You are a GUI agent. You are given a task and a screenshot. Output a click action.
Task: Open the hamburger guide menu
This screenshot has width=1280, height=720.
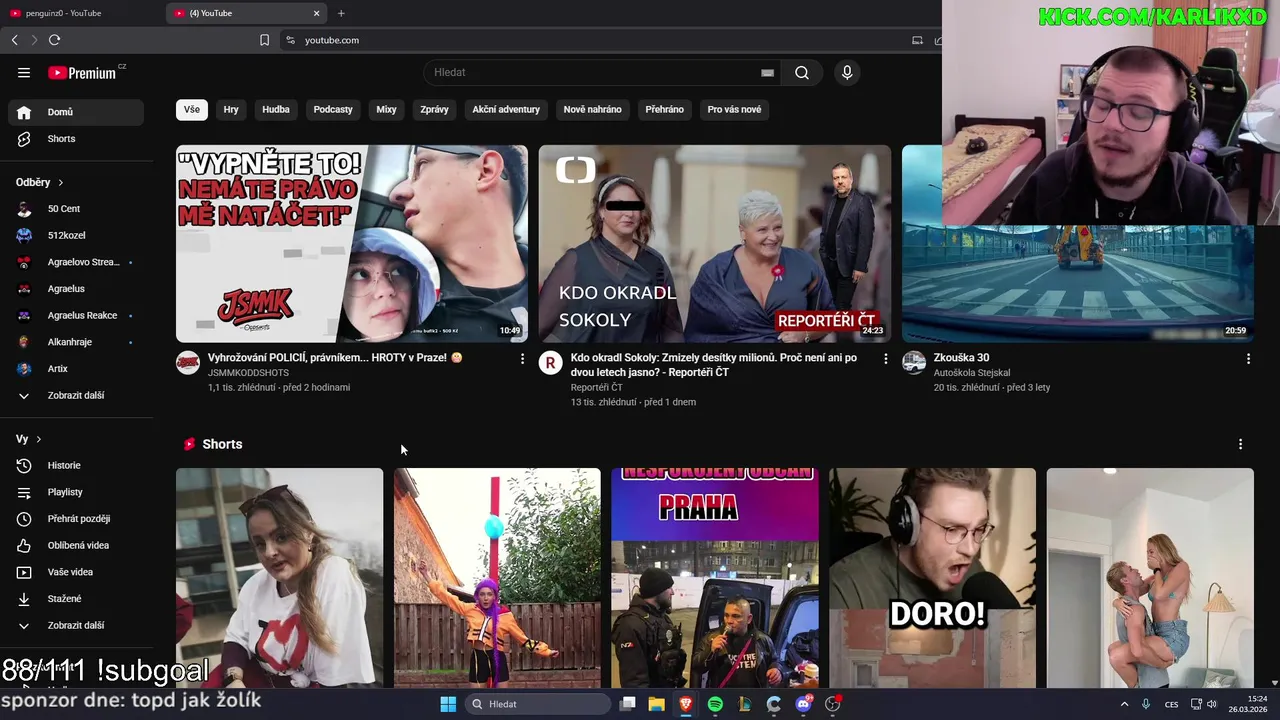[x=24, y=72]
